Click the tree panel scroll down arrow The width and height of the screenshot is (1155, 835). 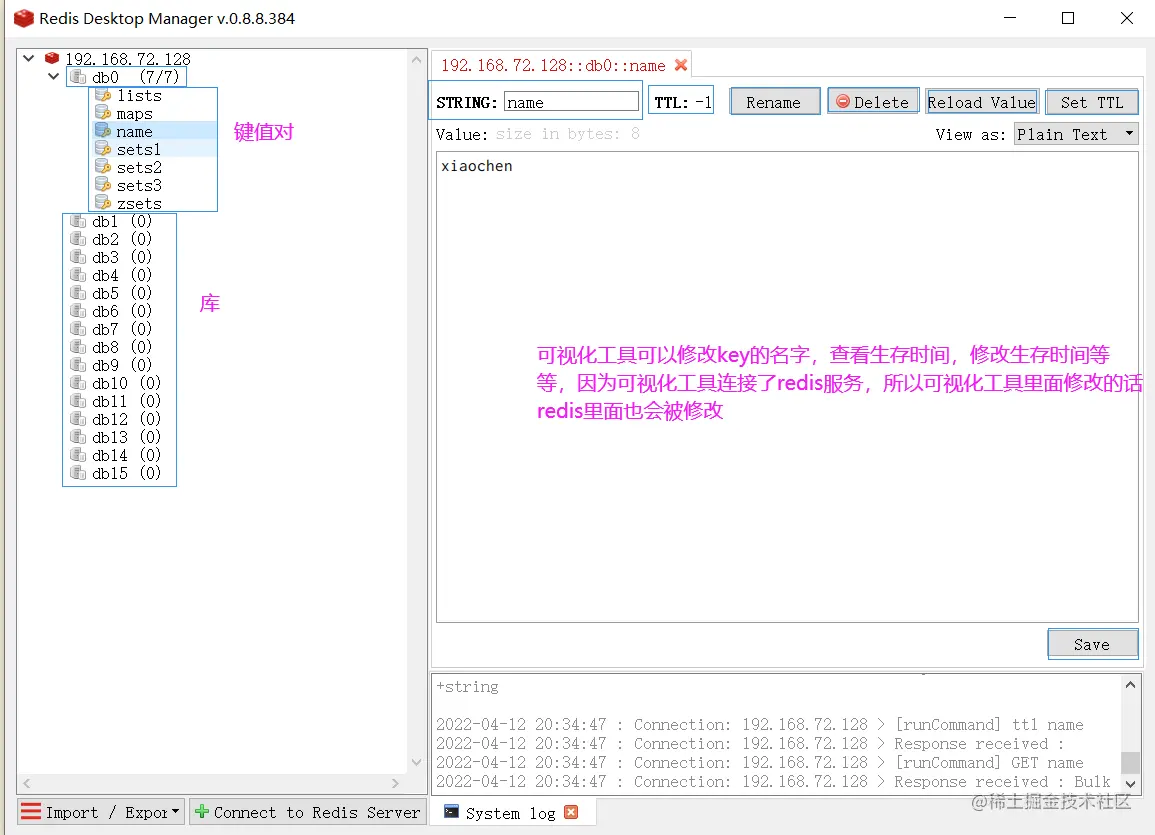coord(416,762)
